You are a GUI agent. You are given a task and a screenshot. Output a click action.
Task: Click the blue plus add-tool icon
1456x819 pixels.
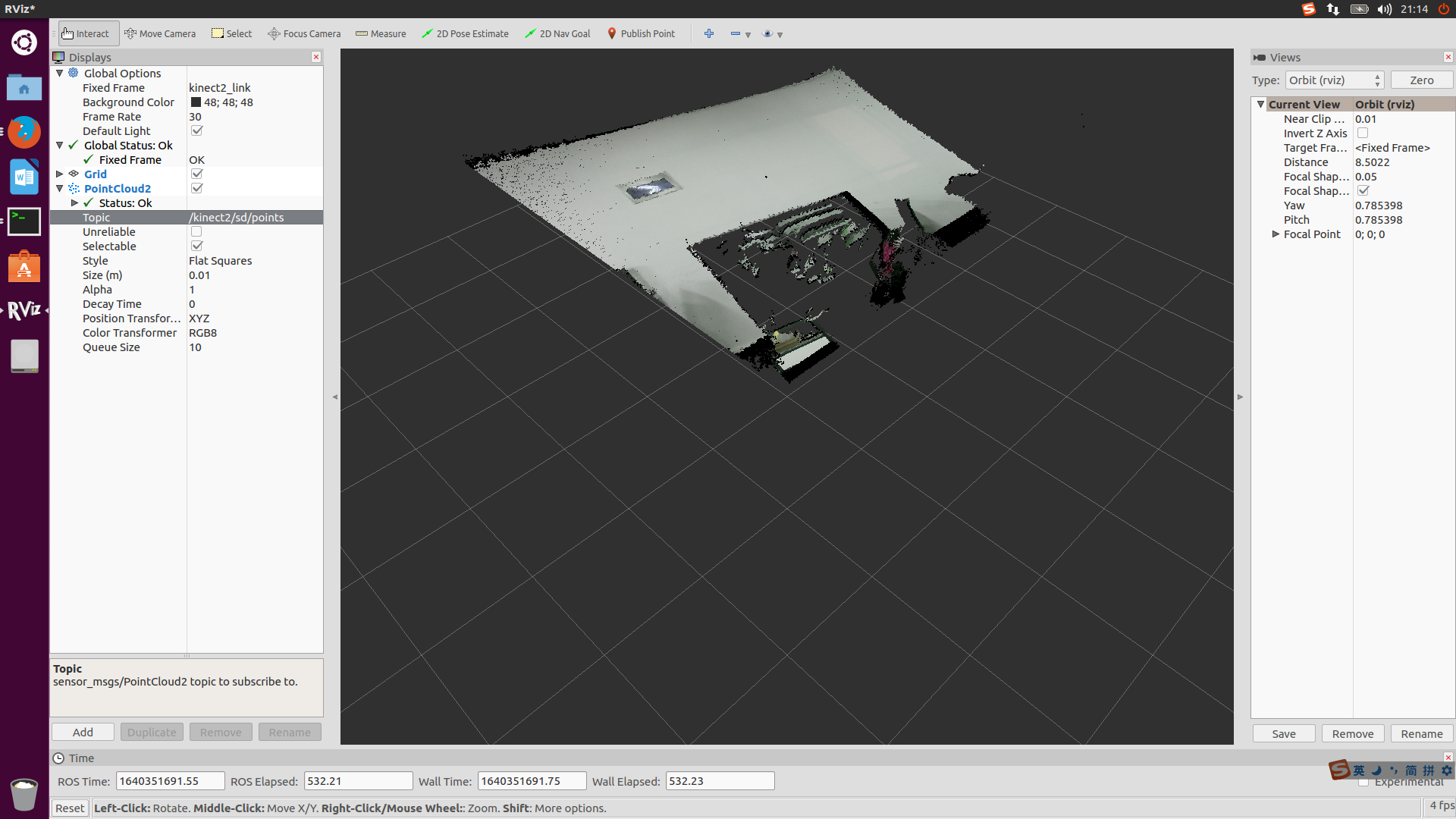coord(709,33)
